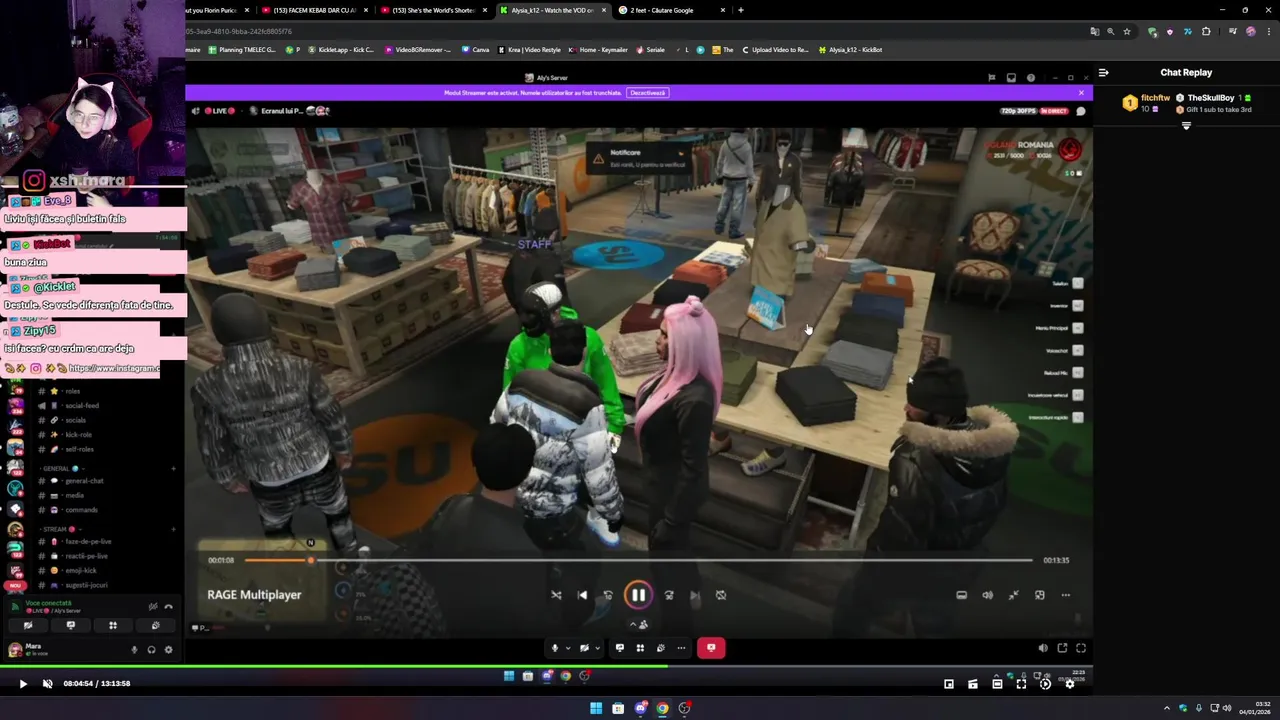This screenshot has width=1280, height=720.
Task: Deafen with headphones icon in user panel
Action: tap(151, 650)
